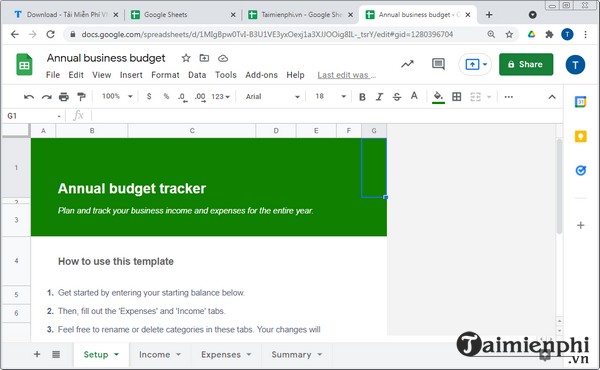Star the Annual business budget document
This screenshot has height=370, width=600.
tap(186, 58)
